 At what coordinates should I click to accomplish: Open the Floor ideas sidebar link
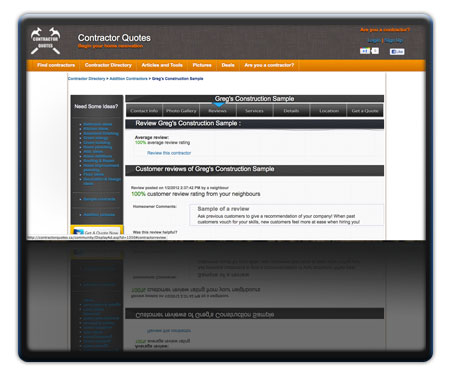[94, 174]
